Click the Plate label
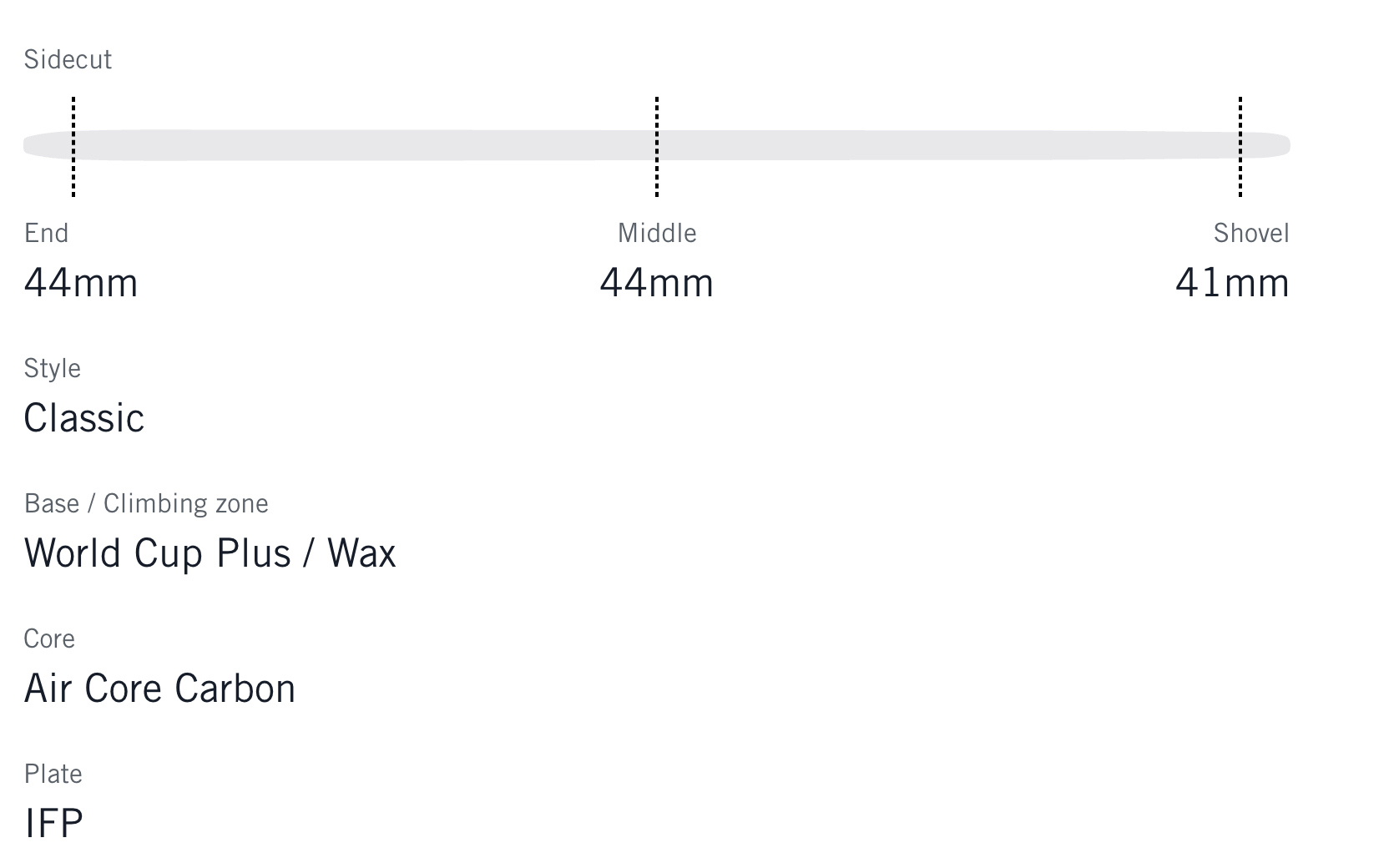 click(x=53, y=774)
